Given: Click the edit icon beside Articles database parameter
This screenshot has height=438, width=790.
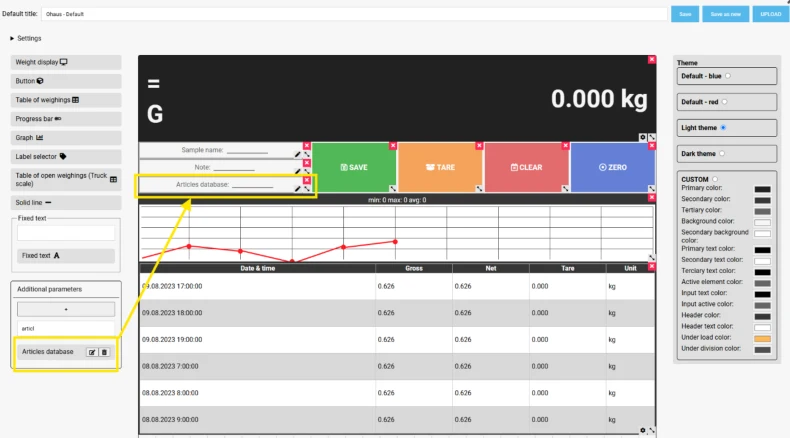Looking at the screenshot, I should coord(92,352).
